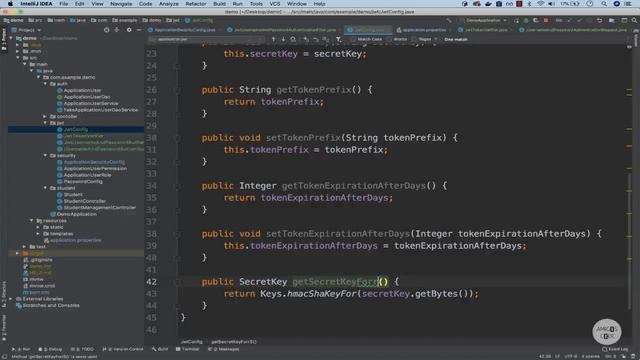Open the Messages tool window button
This screenshot has width=640, height=360.
tap(224, 349)
